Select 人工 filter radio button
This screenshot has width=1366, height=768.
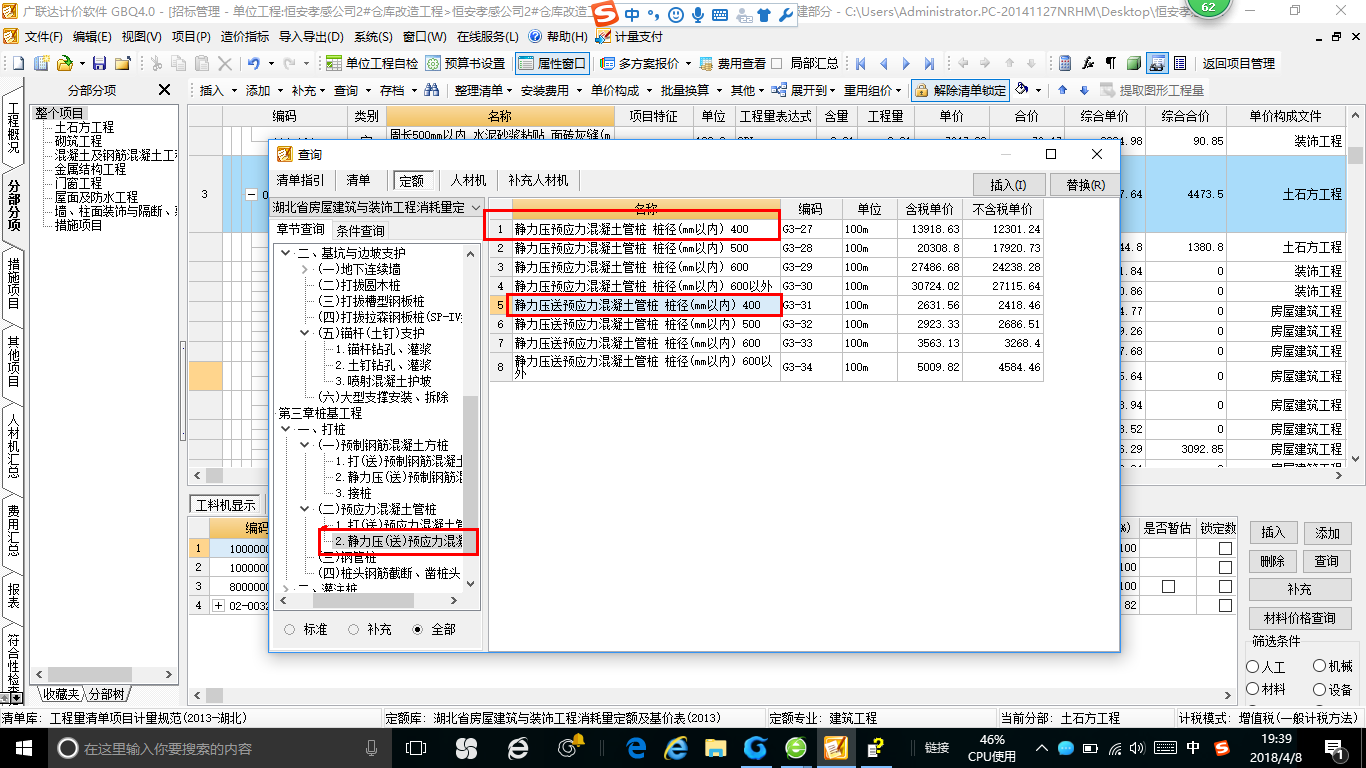1253,666
